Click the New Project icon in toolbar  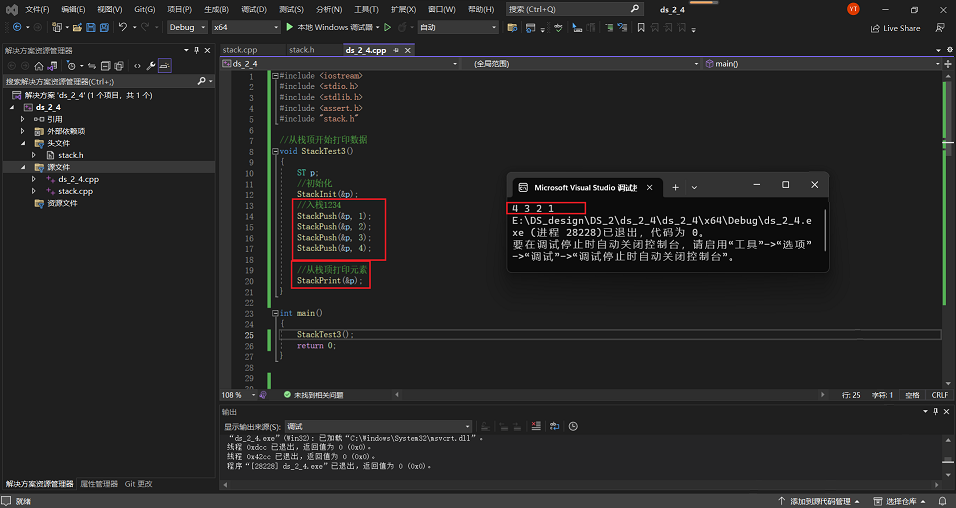(x=57, y=27)
